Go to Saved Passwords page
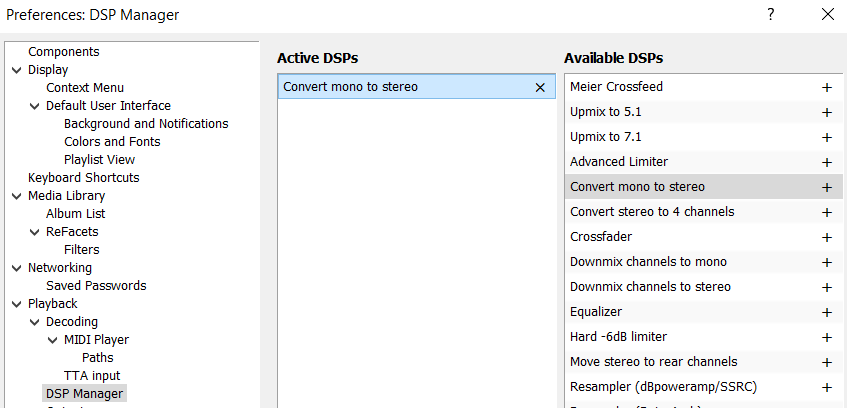 click(x=96, y=286)
